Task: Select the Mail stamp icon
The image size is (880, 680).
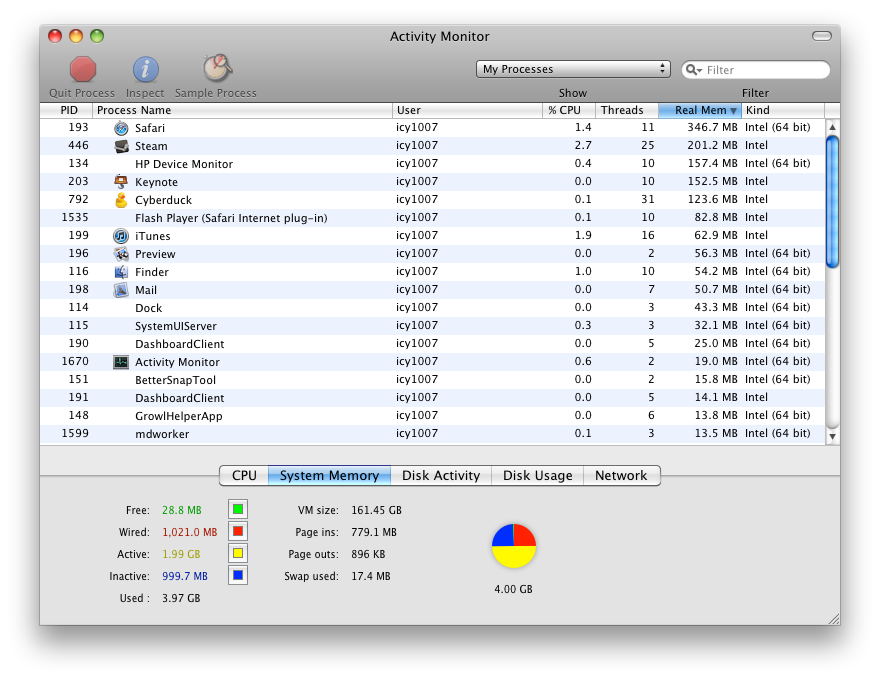Action: [x=121, y=290]
